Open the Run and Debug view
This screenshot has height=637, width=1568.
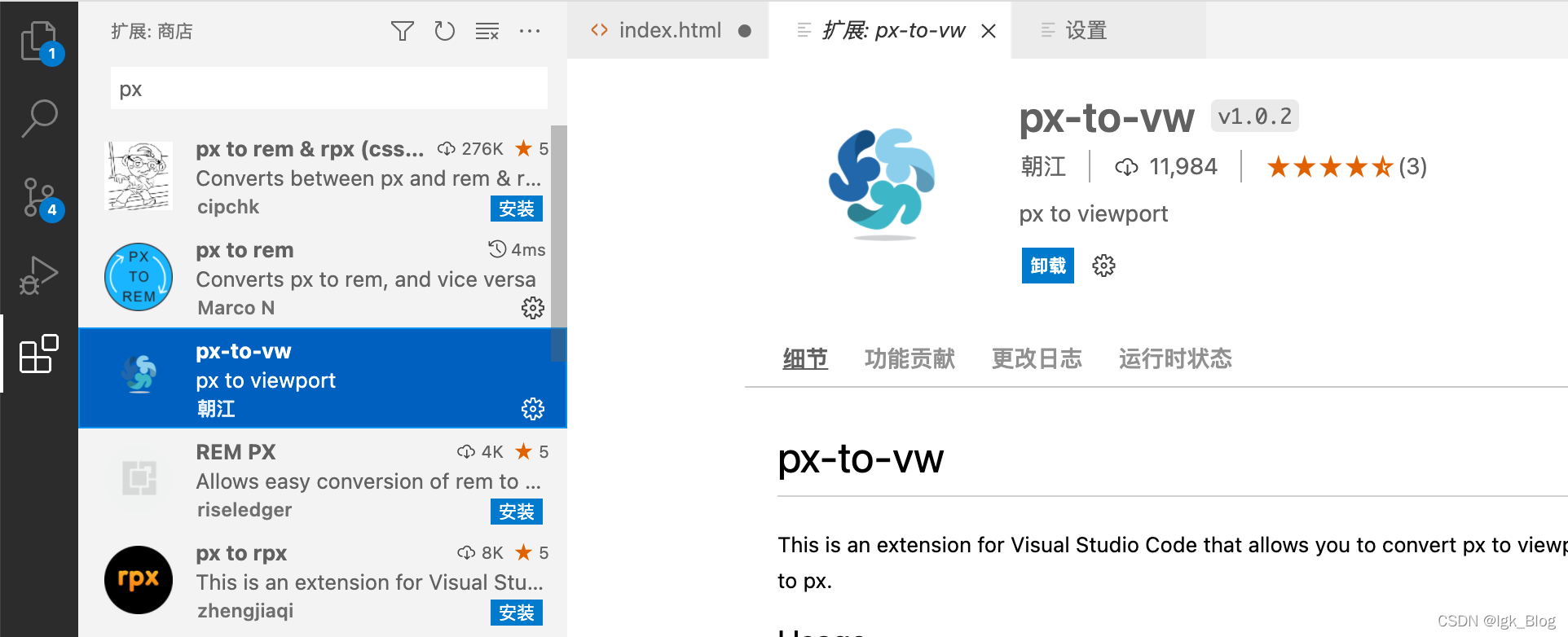39,275
